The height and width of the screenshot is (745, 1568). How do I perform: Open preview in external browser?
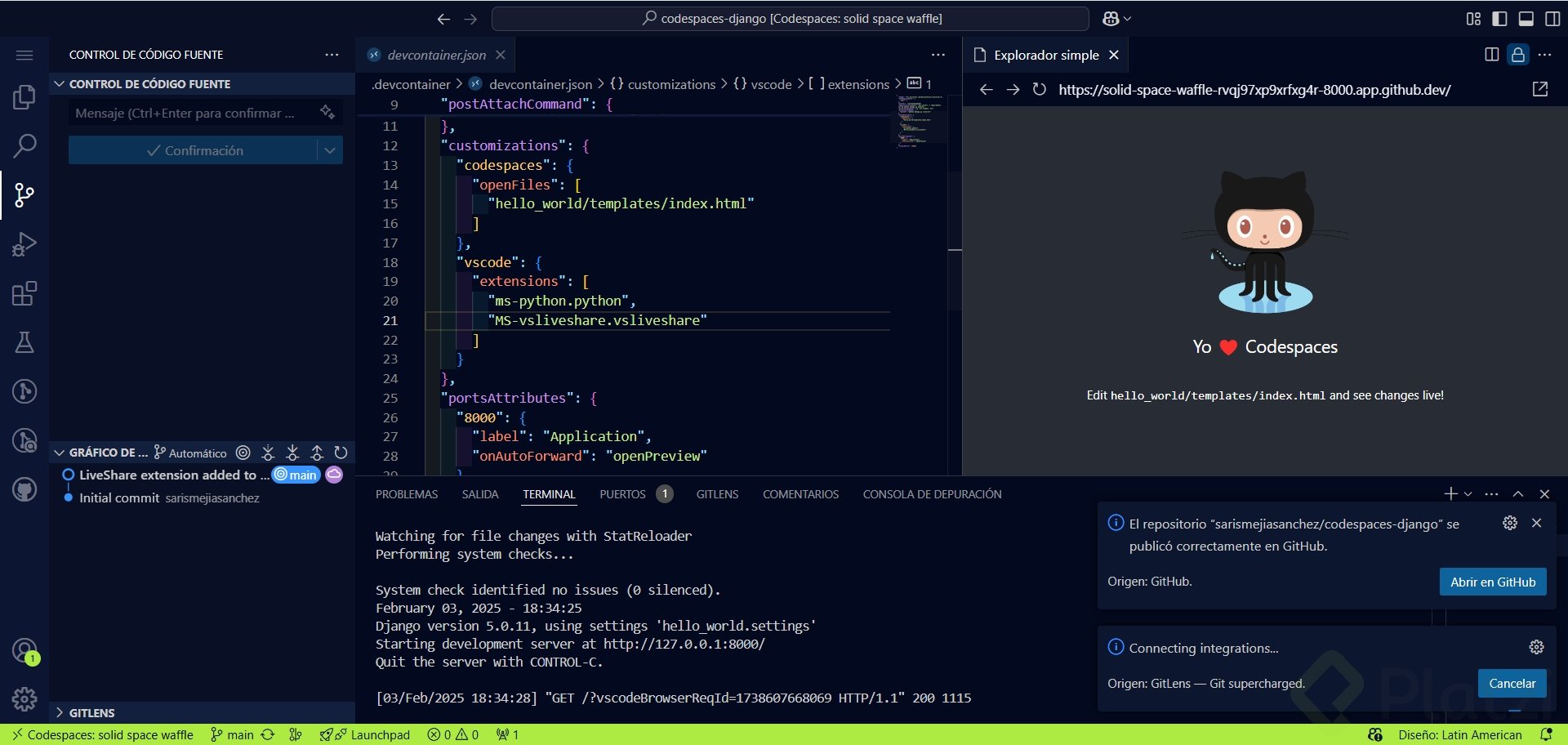[x=1540, y=89]
